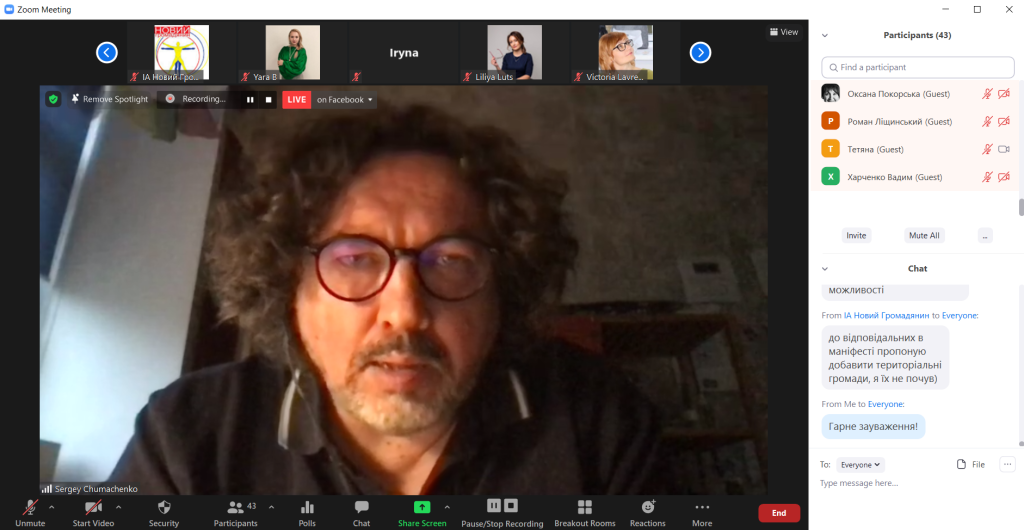Attach a File in chat
Image resolution: width=1024 pixels, height=530 pixels.
click(x=970, y=465)
